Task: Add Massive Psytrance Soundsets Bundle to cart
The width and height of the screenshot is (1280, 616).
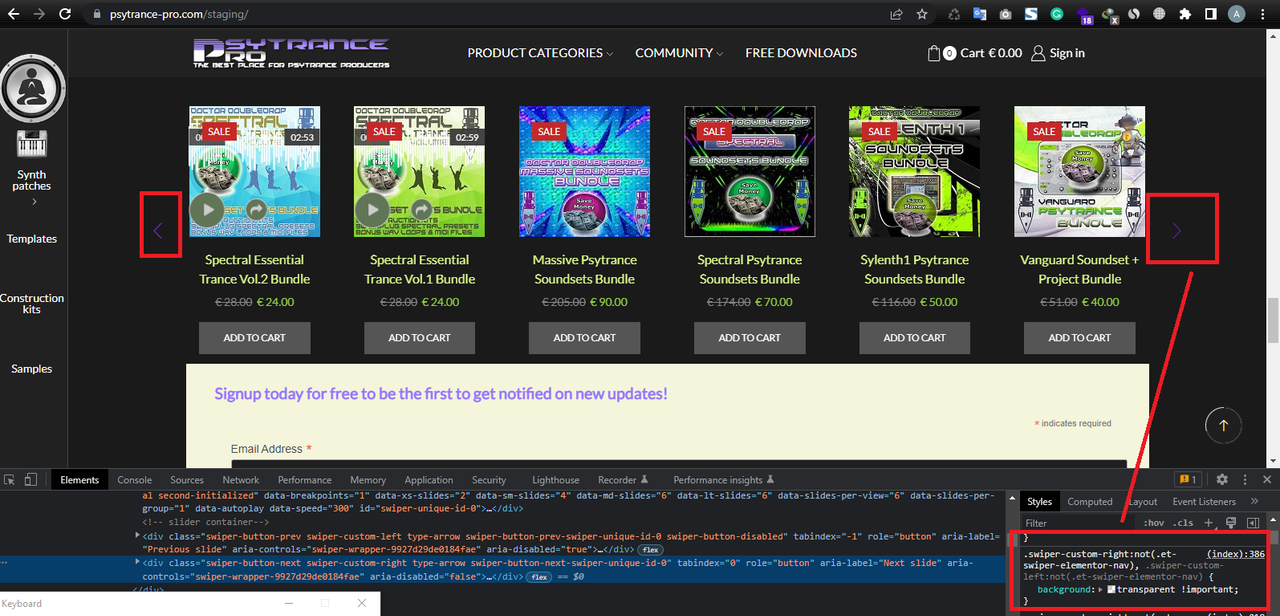Action: coord(585,338)
